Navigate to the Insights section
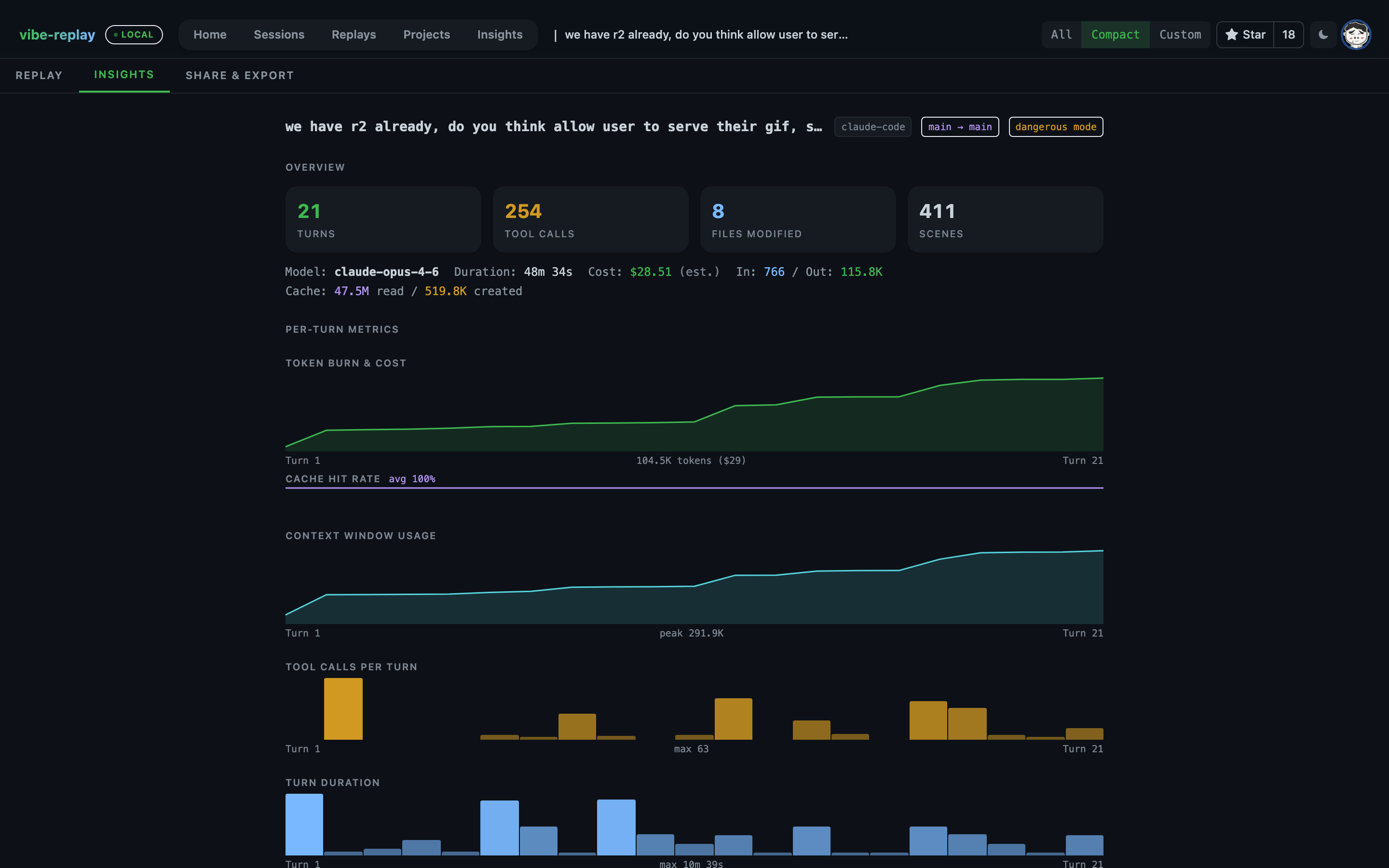1389x868 pixels. point(500,34)
